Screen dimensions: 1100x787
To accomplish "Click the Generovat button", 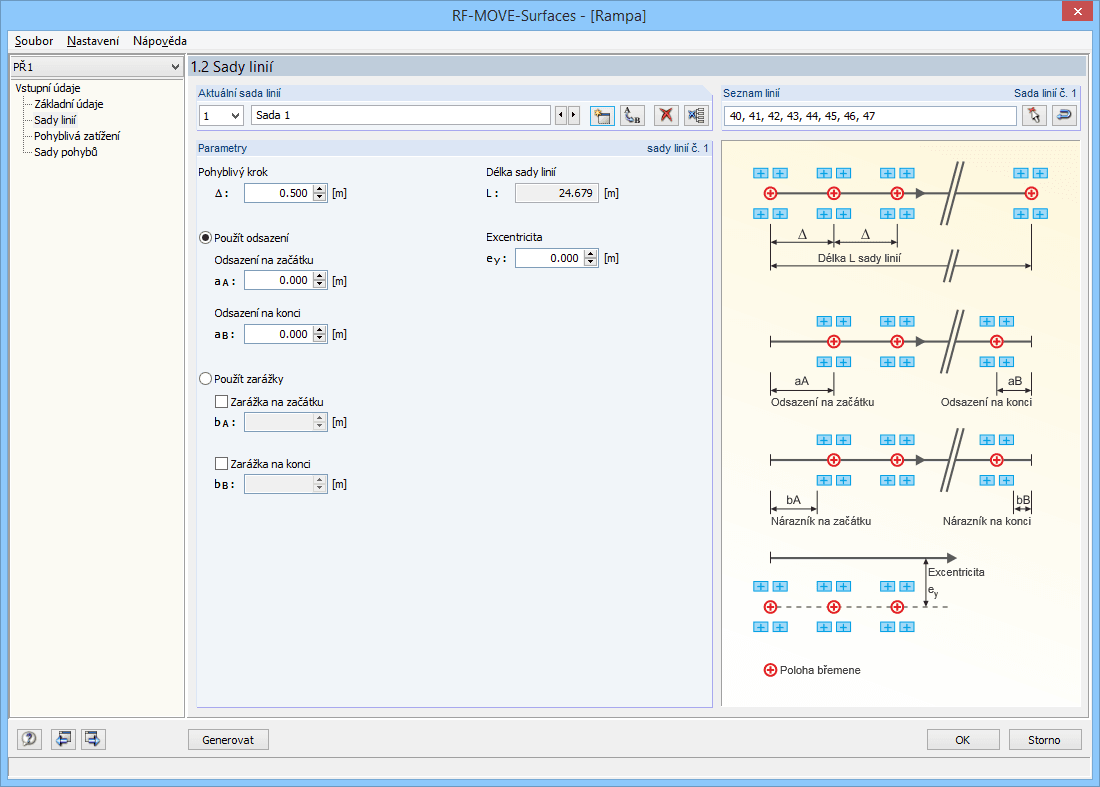I will point(228,739).
